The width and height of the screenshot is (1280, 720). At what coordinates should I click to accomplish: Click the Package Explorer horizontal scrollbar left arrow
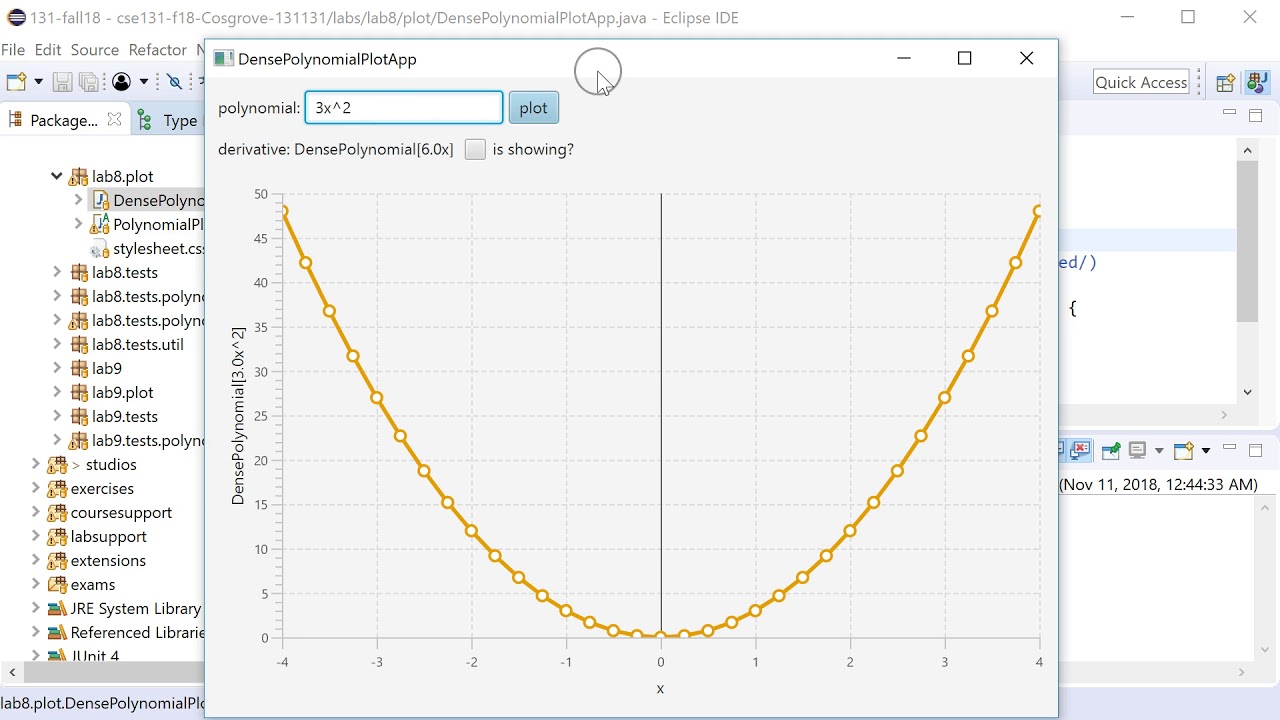(12, 672)
